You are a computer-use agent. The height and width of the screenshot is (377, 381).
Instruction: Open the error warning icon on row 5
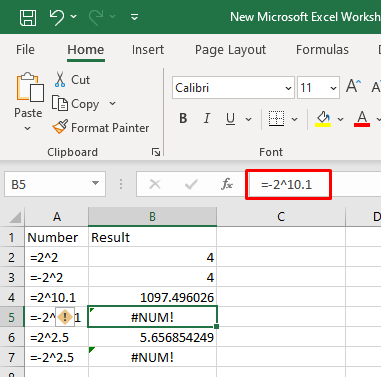point(65,317)
